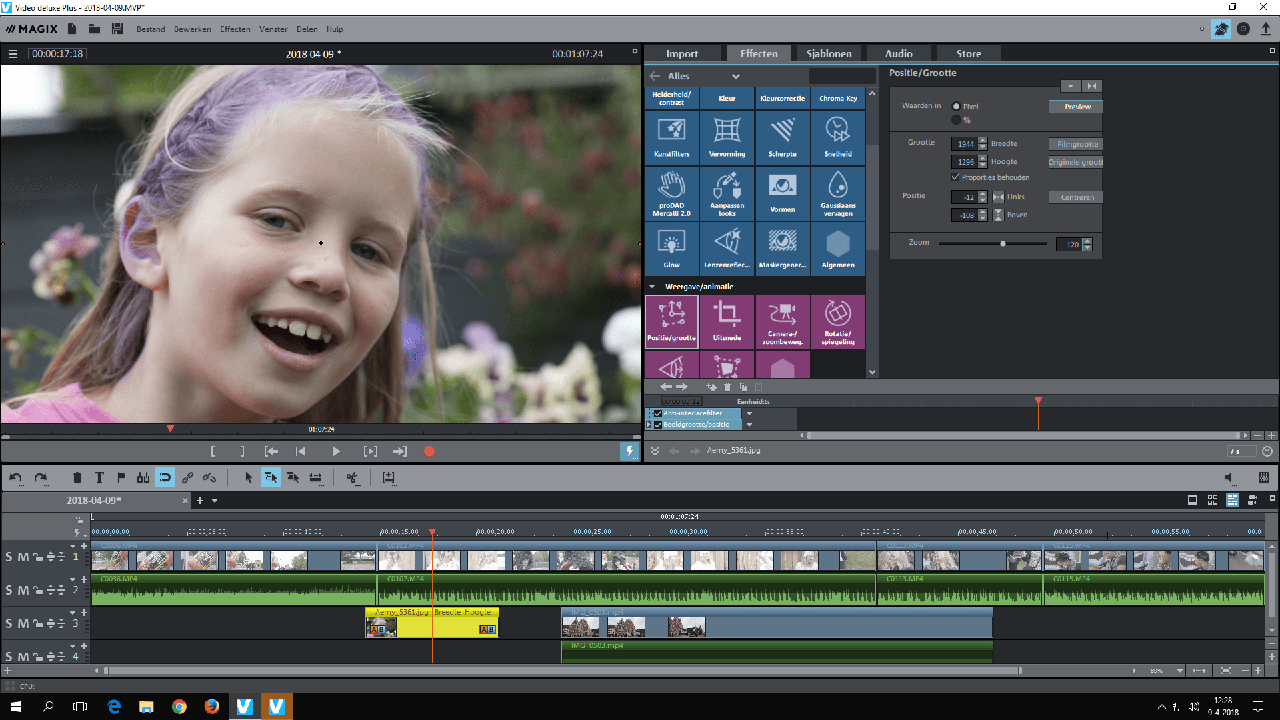Open the preview monitor hamburger menu
The height and width of the screenshot is (720, 1280).
click(13, 54)
